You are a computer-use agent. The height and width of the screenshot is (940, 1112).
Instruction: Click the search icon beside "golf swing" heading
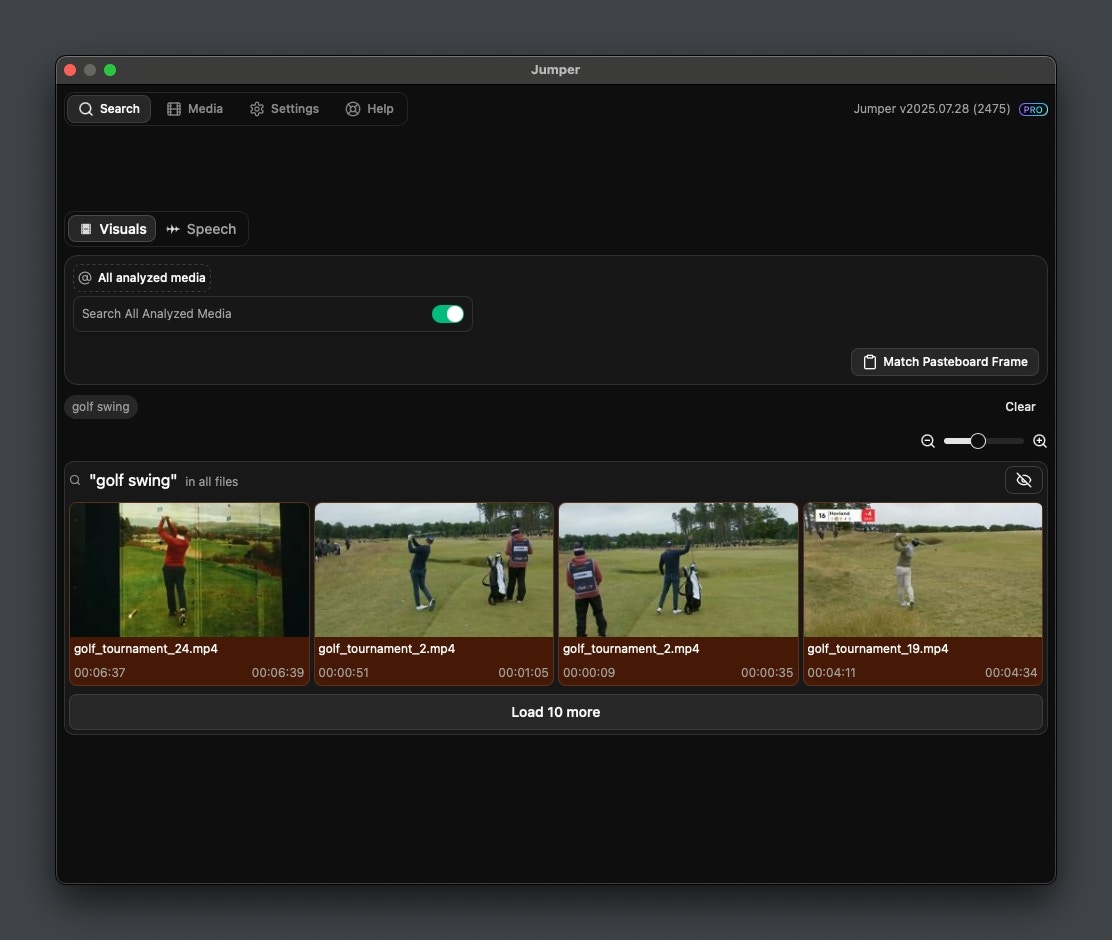tap(75, 481)
